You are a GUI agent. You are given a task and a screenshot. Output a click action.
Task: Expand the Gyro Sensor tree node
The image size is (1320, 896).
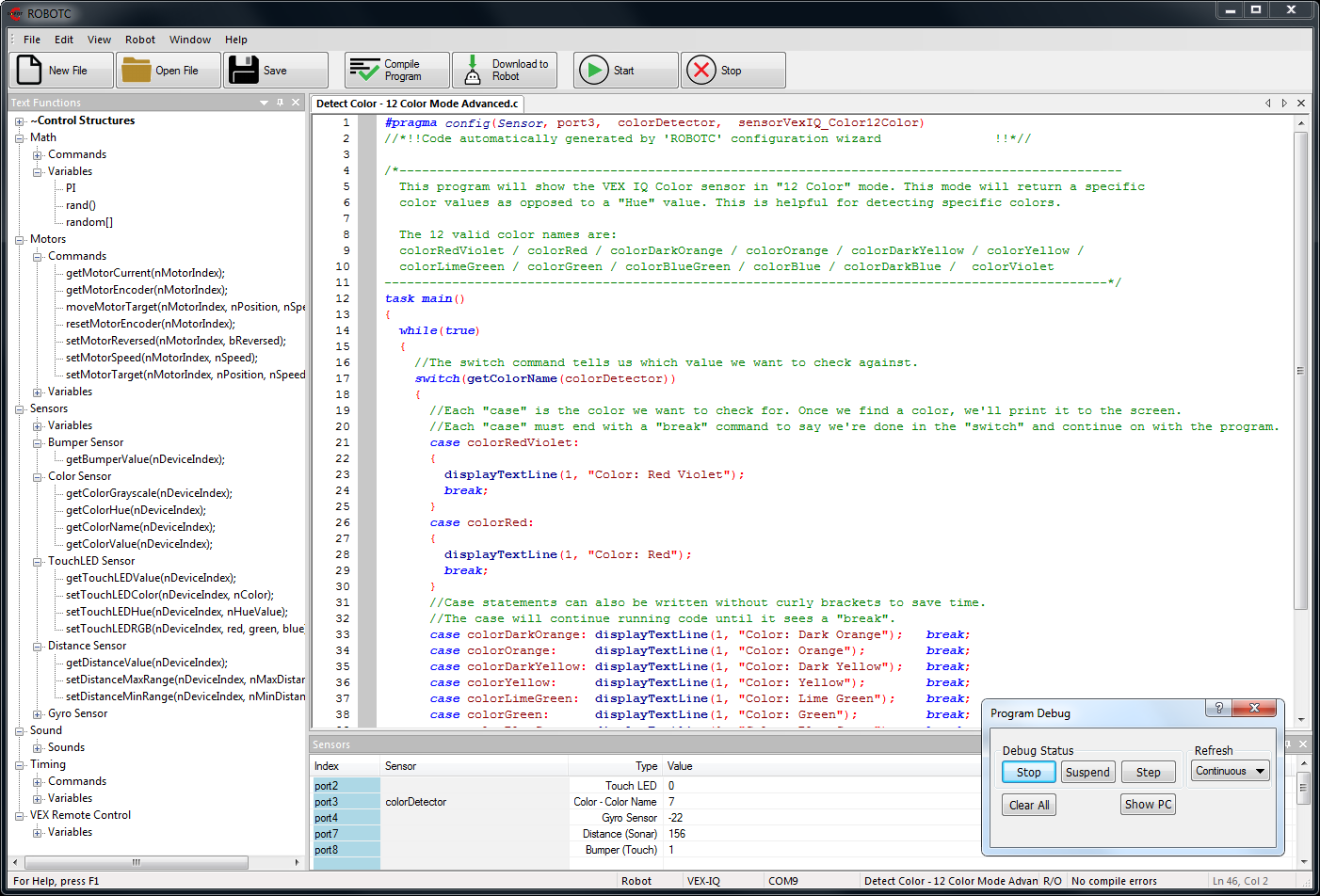click(x=38, y=714)
